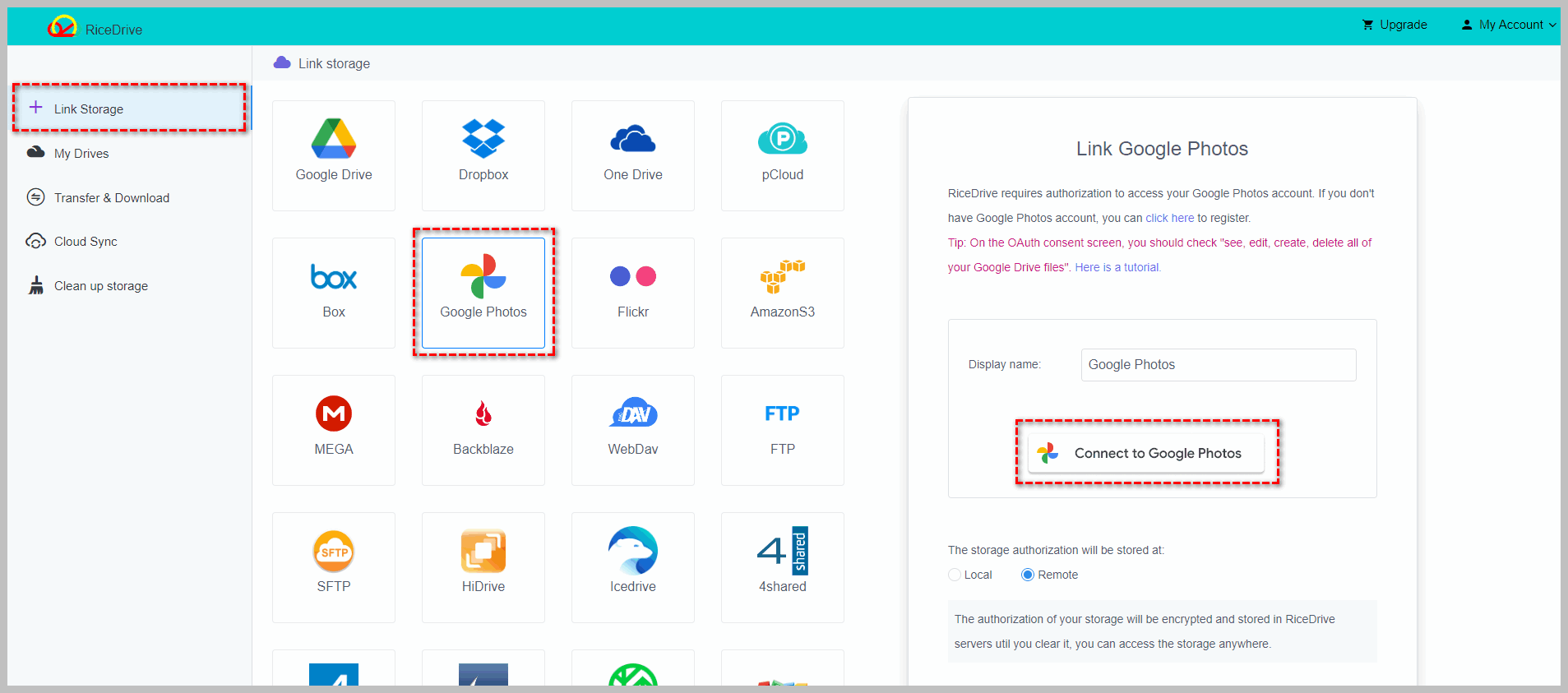
Task: Select the Local storage radio option
Action: pyautogui.click(x=955, y=575)
